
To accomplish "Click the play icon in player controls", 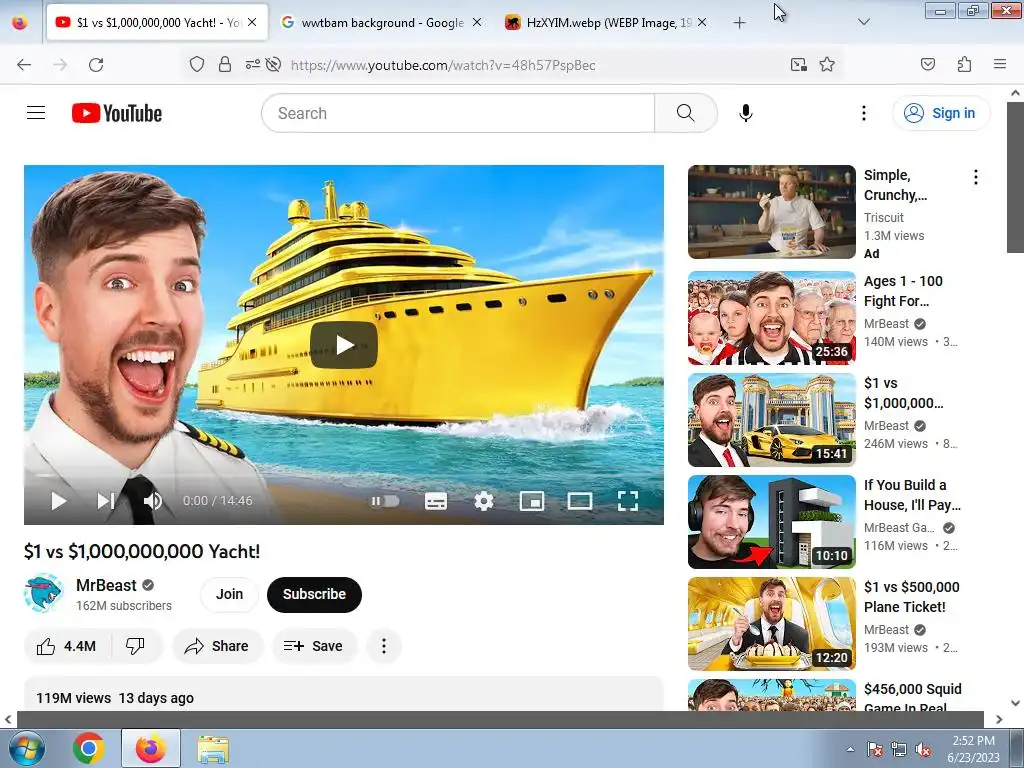I will [59, 501].
